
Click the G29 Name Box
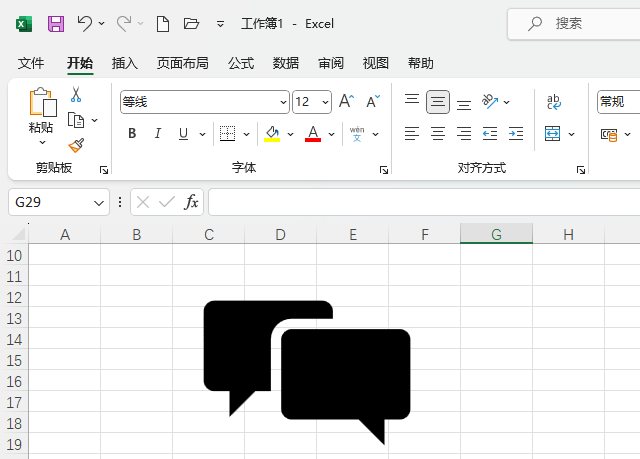click(x=59, y=202)
